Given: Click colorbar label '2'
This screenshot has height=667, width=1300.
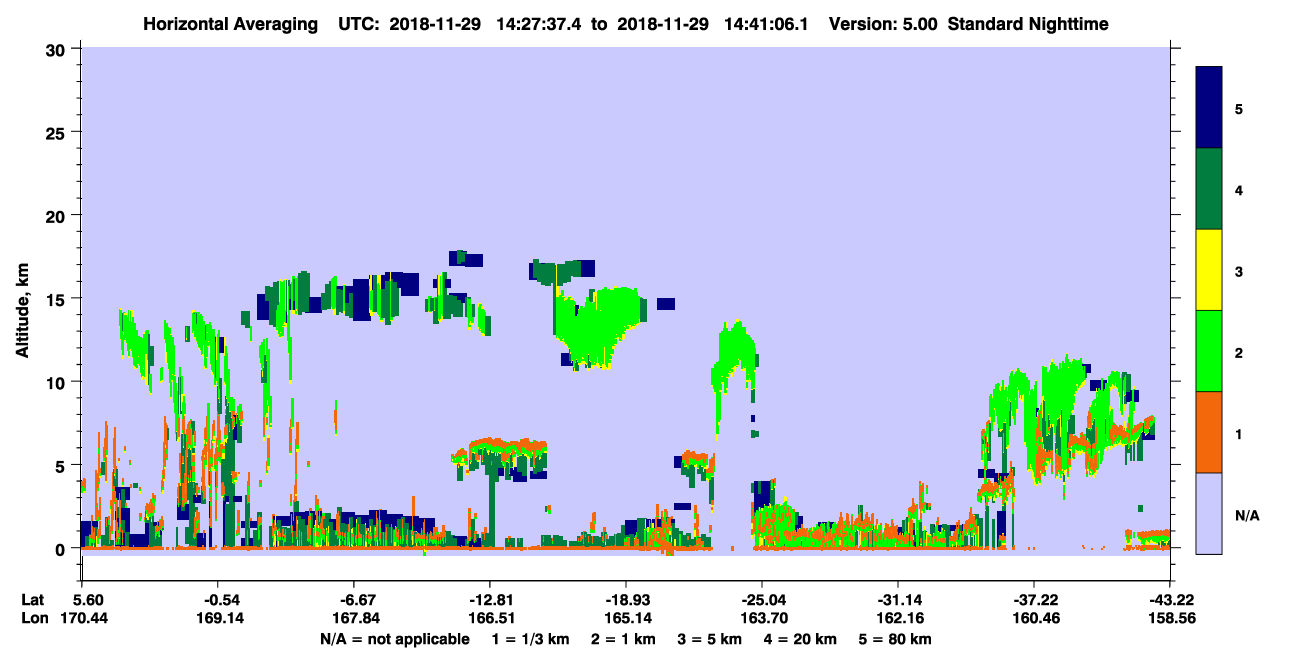Looking at the screenshot, I should (1239, 353).
